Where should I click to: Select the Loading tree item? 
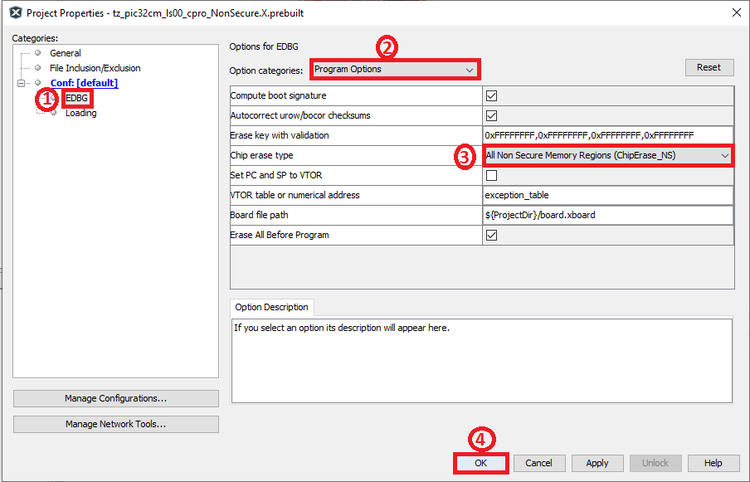coord(81,113)
